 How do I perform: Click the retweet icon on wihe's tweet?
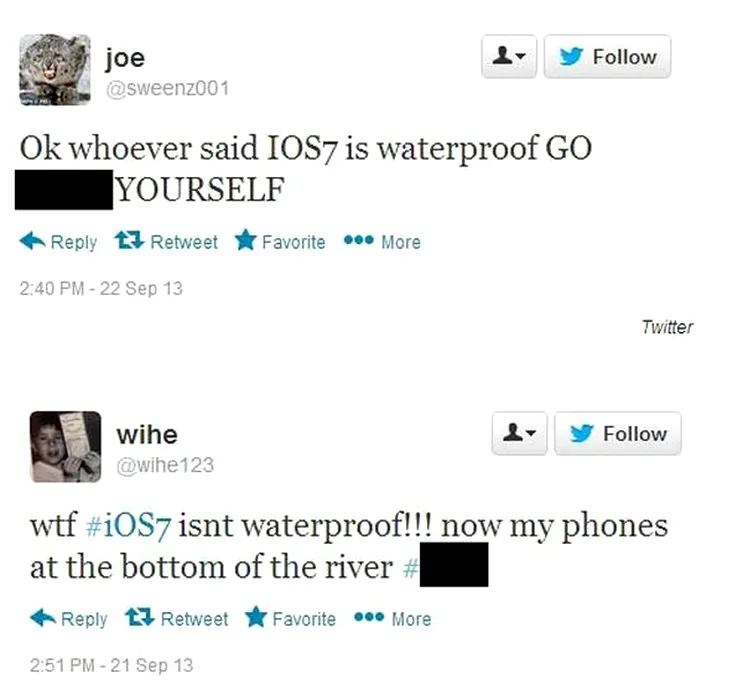click(140, 618)
